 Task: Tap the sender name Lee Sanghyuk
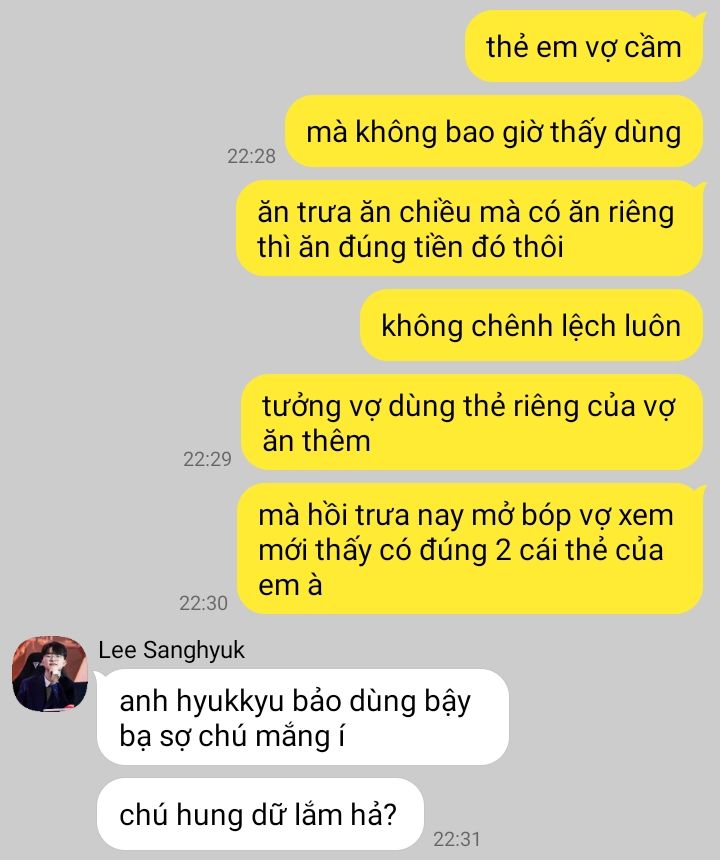pos(171,650)
